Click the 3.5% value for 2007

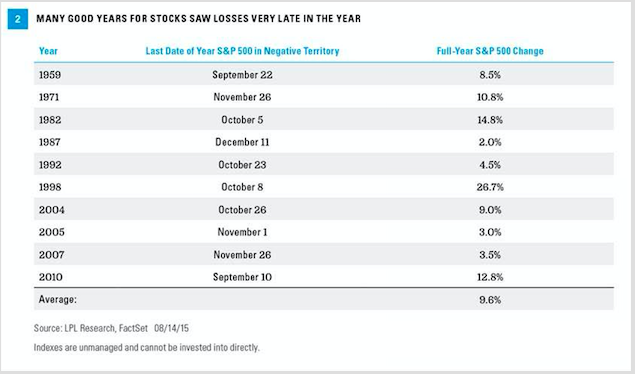pyautogui.click(x=490, y=255)
